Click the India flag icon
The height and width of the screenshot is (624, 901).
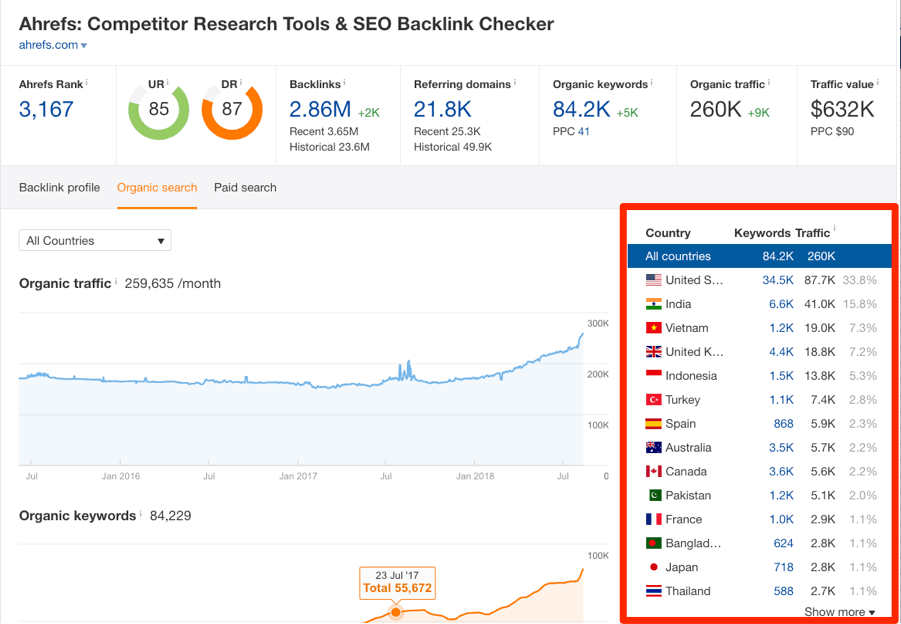coord(655,304)
